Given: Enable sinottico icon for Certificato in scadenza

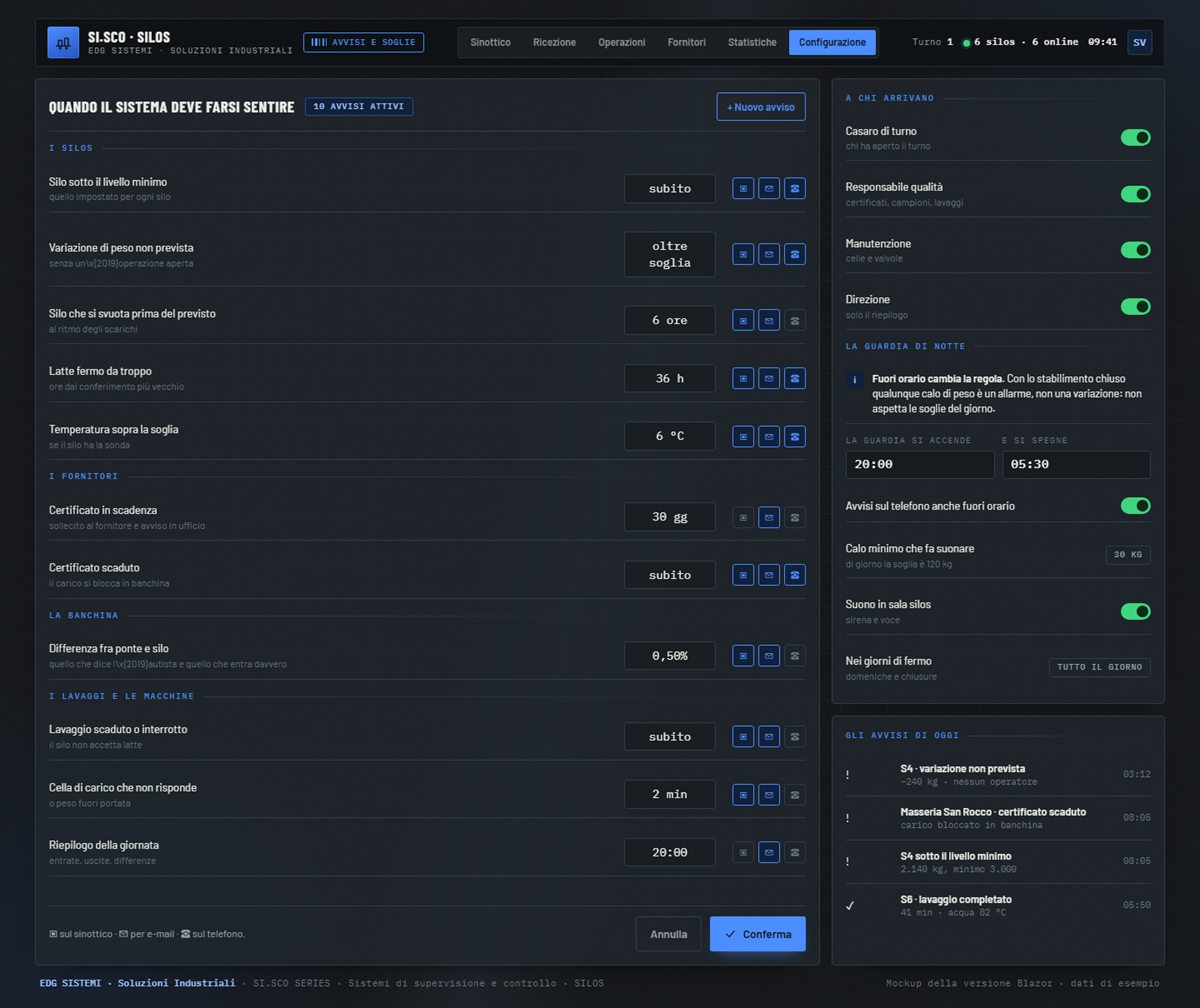Looking at the screenshot, I should (743, 517).
